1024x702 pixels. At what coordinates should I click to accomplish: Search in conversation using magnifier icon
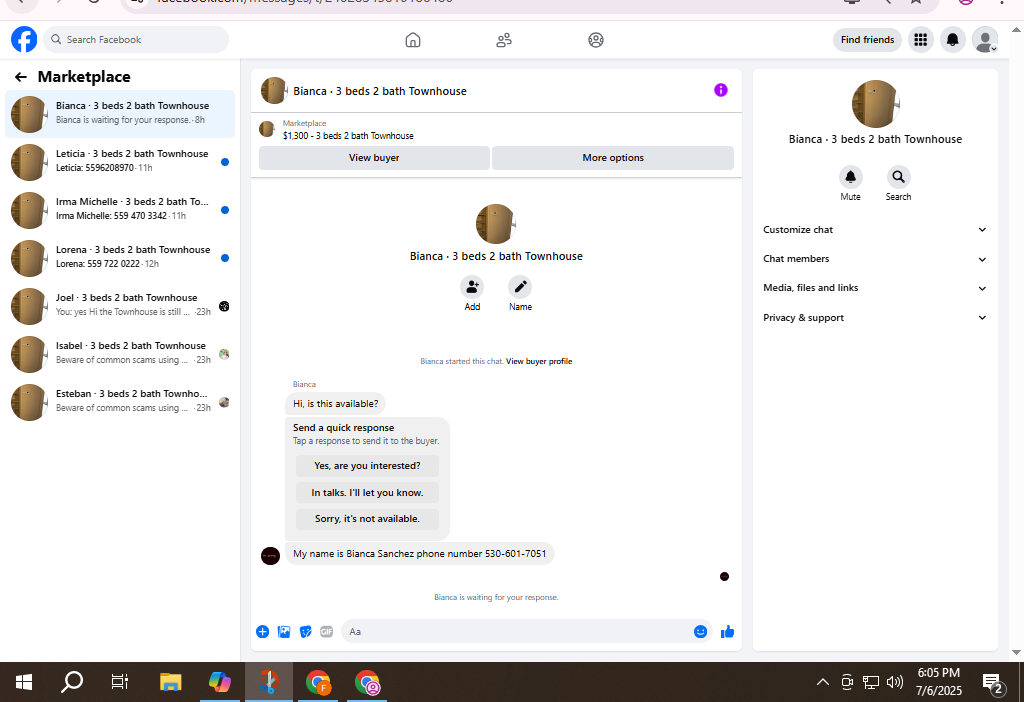[899, 177]
